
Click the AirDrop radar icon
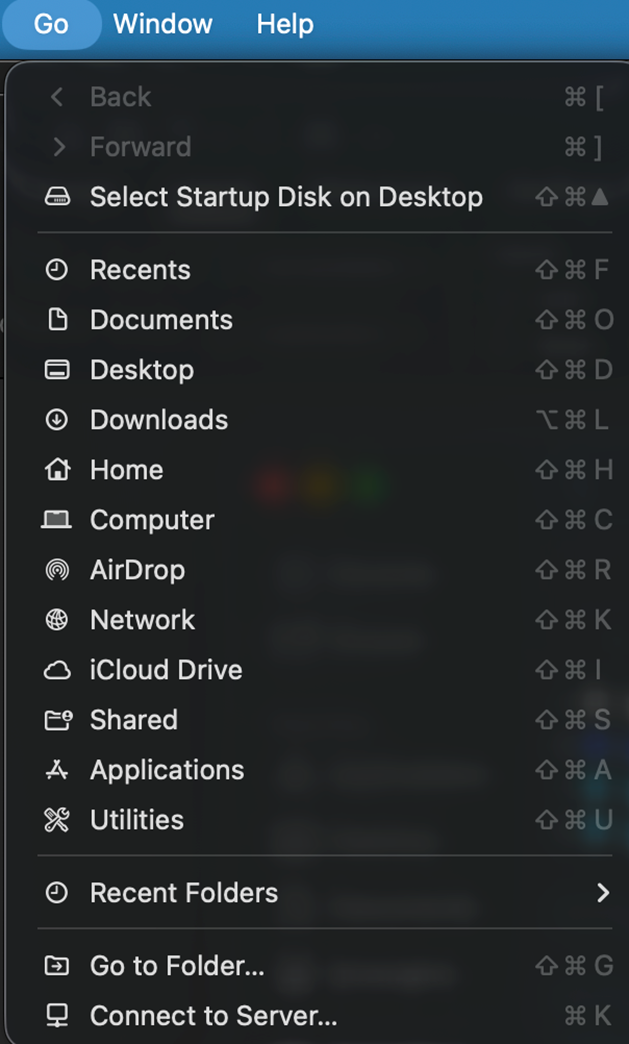click(x=57, y=570)
